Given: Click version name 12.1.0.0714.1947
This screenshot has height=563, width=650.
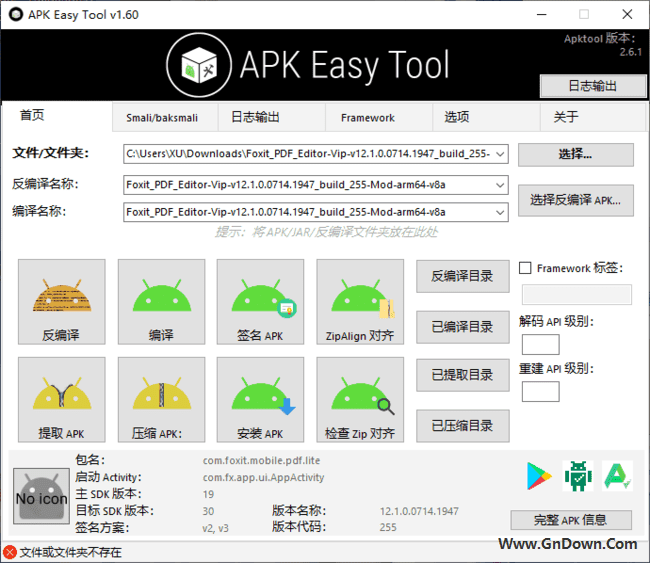Looking at the screenshot, I should coord(419,511).
